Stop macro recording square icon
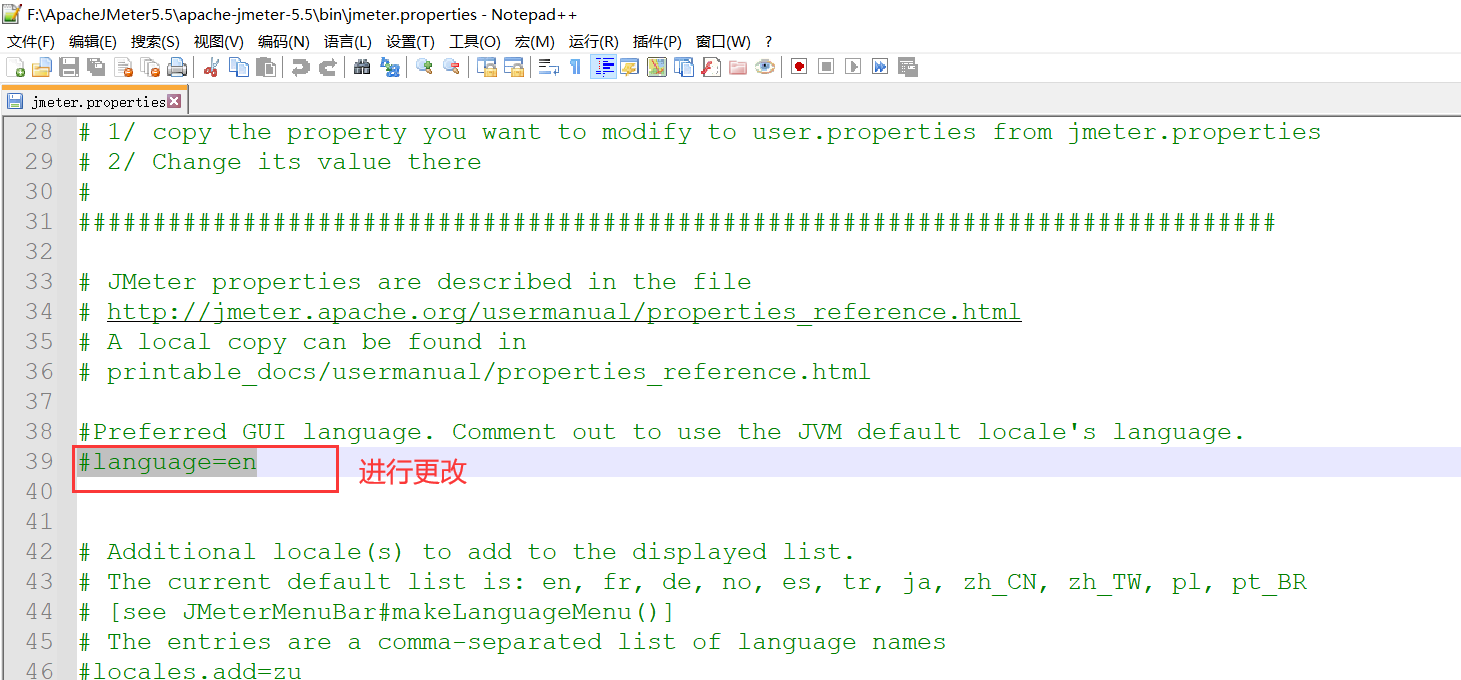Image resolution: width=1461 pixels, height=680 pixels. pos(826,67)
